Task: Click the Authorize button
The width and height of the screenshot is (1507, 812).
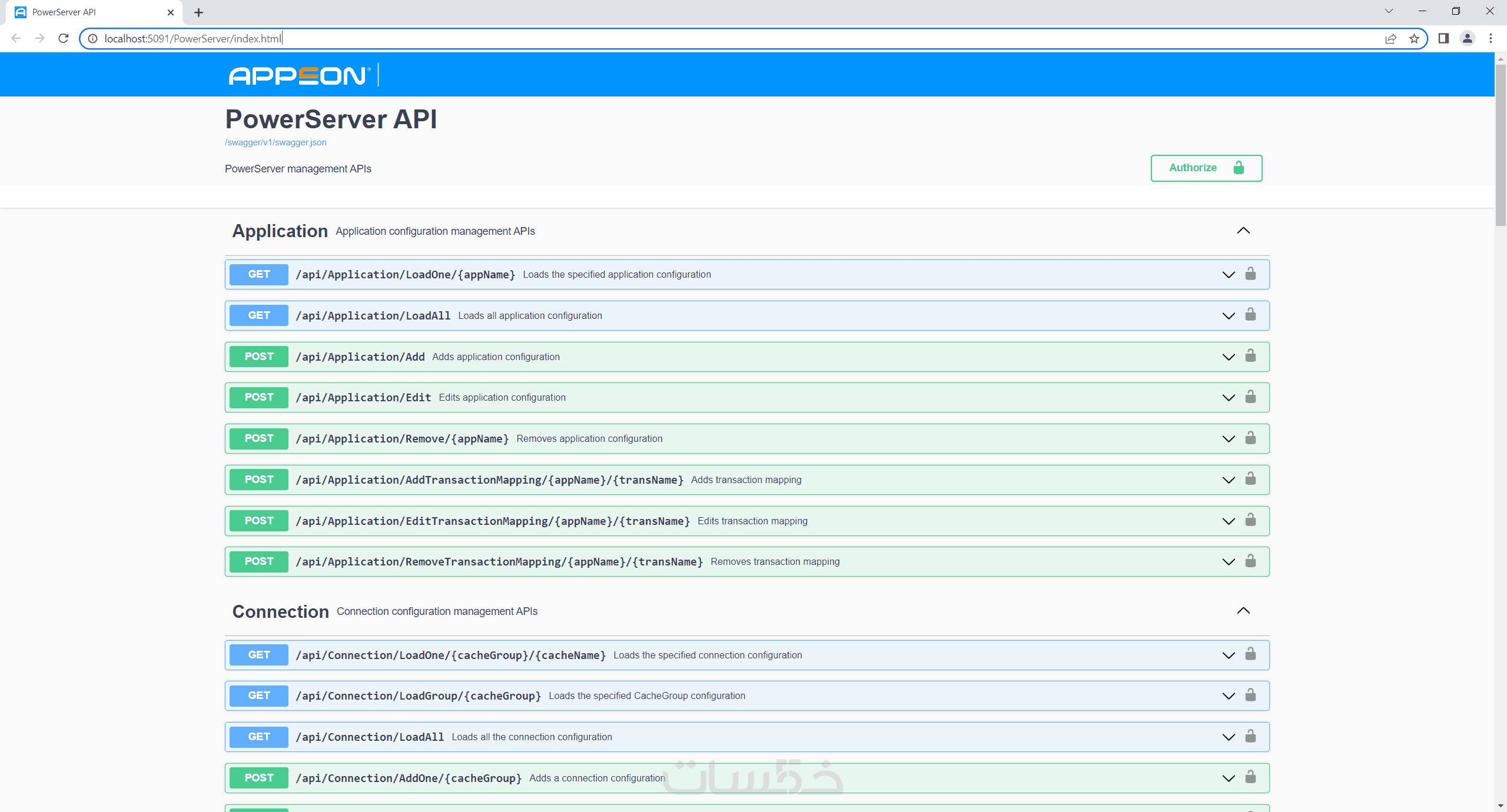Action: click(1206, 168)
